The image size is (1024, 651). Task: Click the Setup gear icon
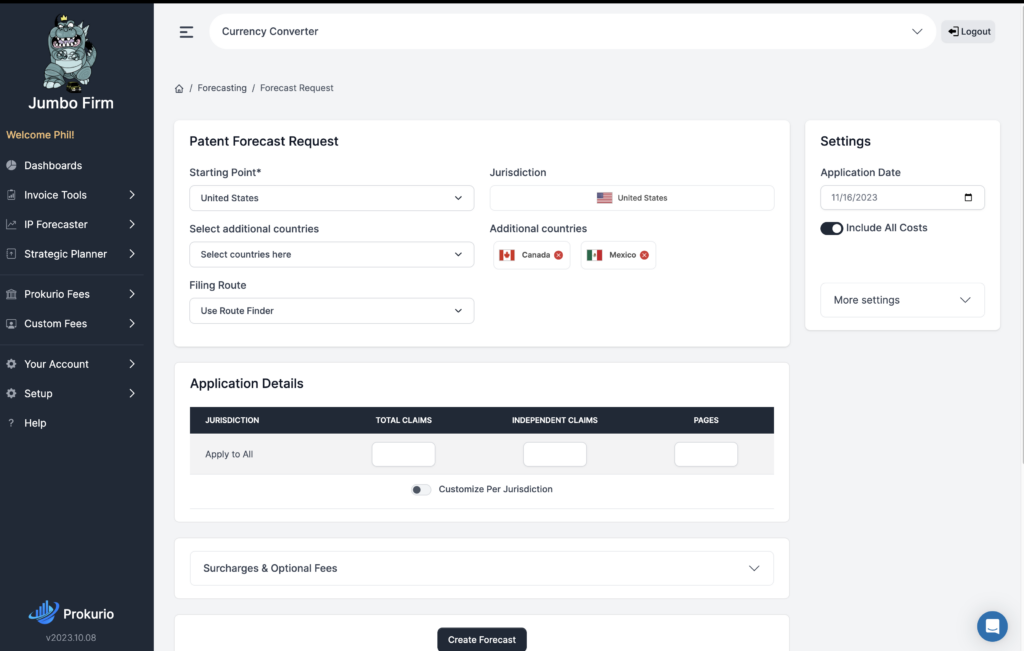point(11,393)
